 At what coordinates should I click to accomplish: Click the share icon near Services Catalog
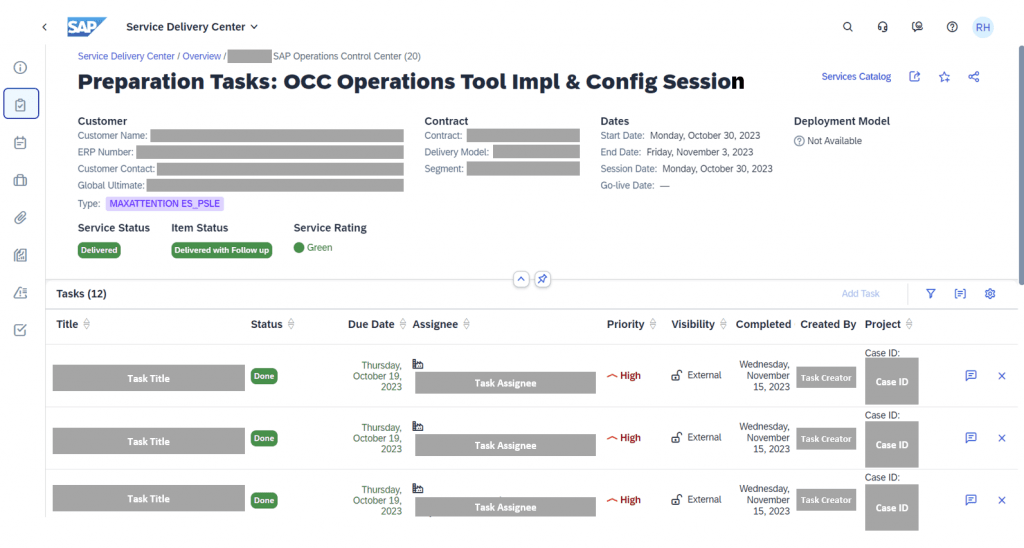coord(974,76)
